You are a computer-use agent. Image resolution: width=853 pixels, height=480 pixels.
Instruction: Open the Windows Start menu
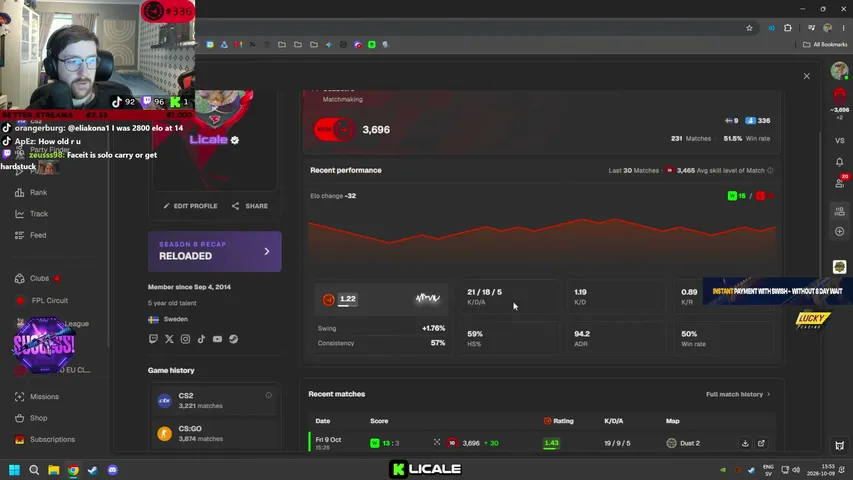tap(14, 470)
